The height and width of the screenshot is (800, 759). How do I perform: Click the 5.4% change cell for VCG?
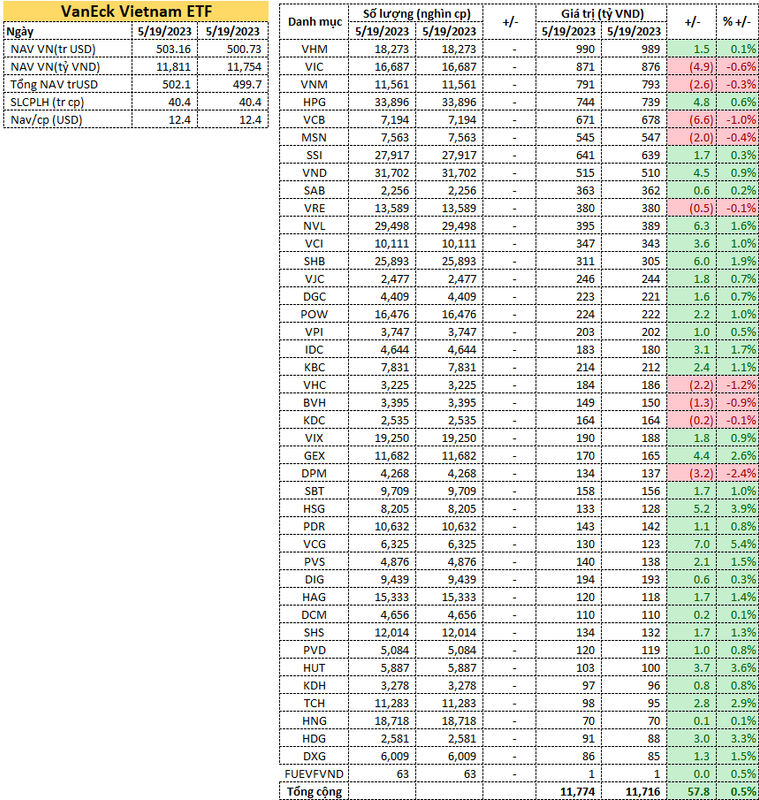(x=737, y=544)
